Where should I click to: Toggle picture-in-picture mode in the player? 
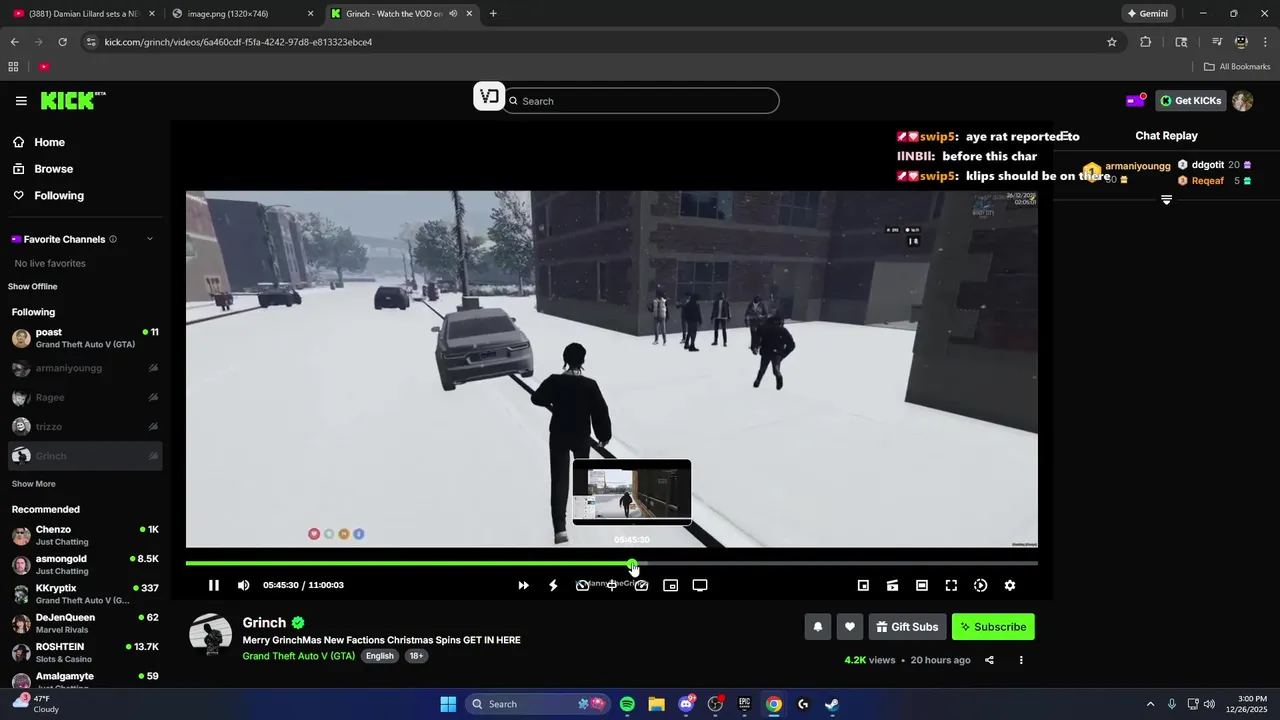(x=671, y=585)
